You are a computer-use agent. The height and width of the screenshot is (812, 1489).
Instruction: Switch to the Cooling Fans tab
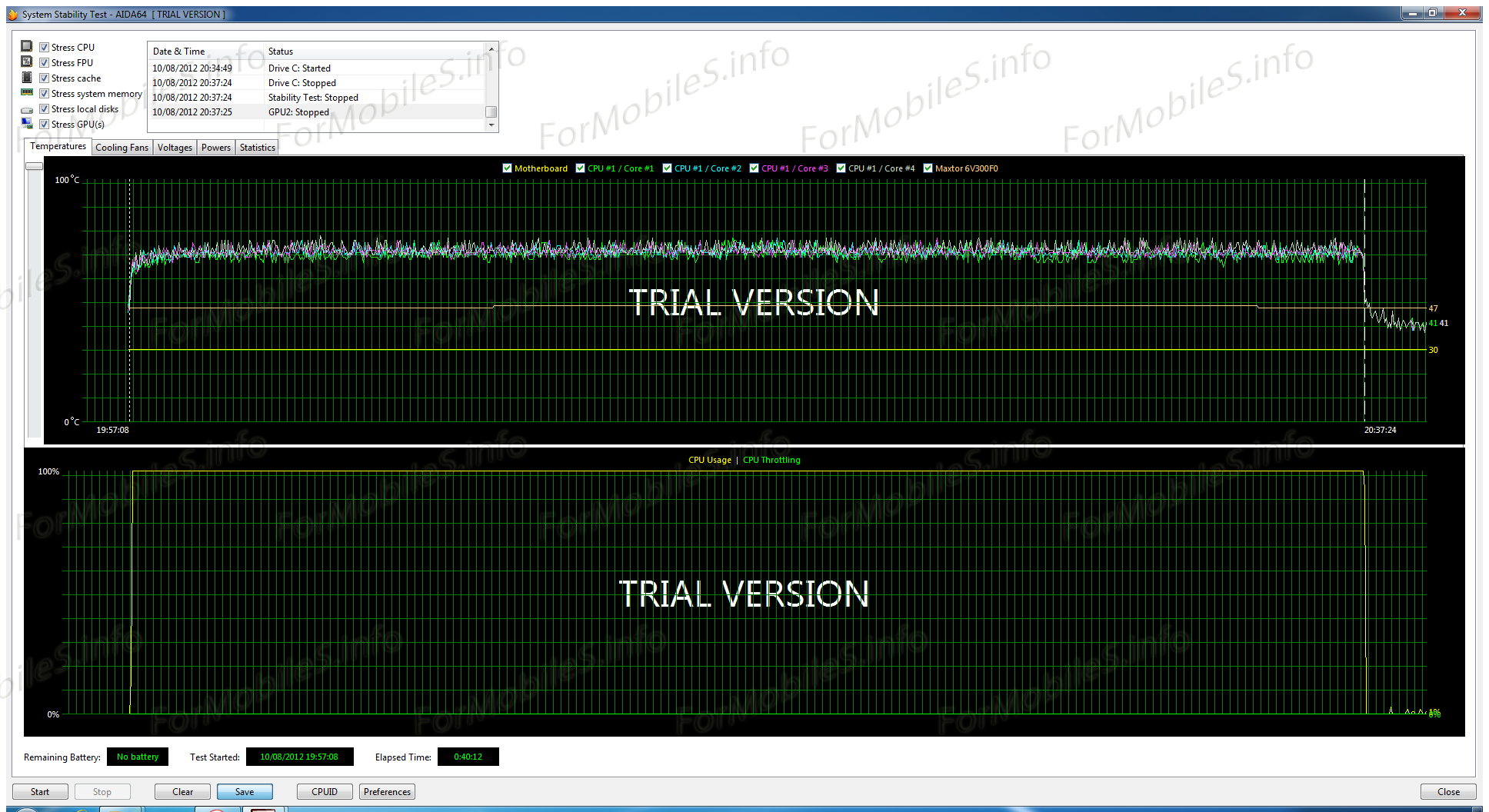(122, 148)
